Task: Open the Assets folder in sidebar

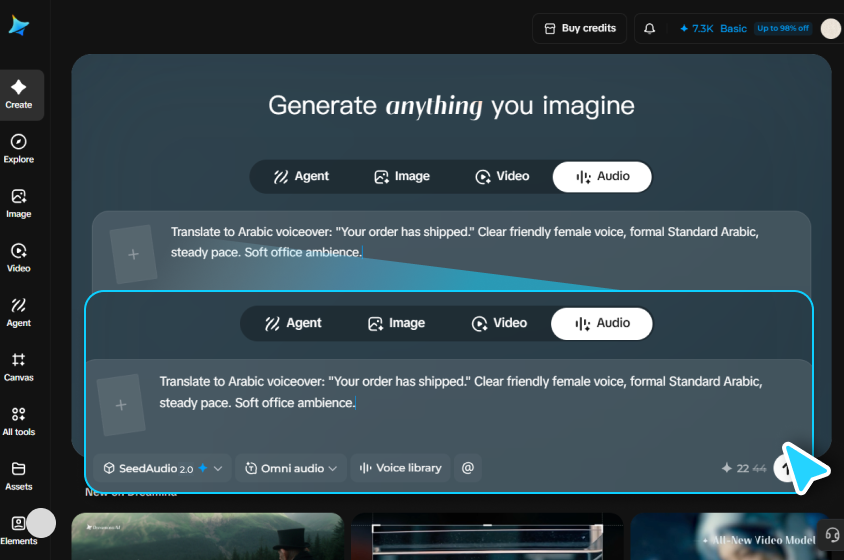Action: (19, 476)
